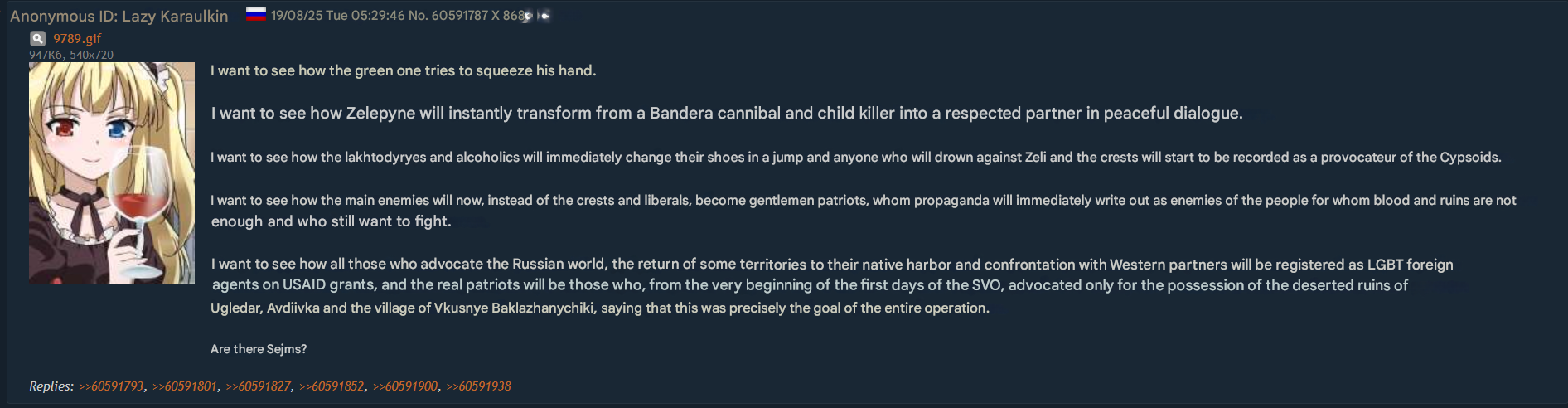
Task: Click the poster ID Lazy Karaulkin
Action: [175, 16]
